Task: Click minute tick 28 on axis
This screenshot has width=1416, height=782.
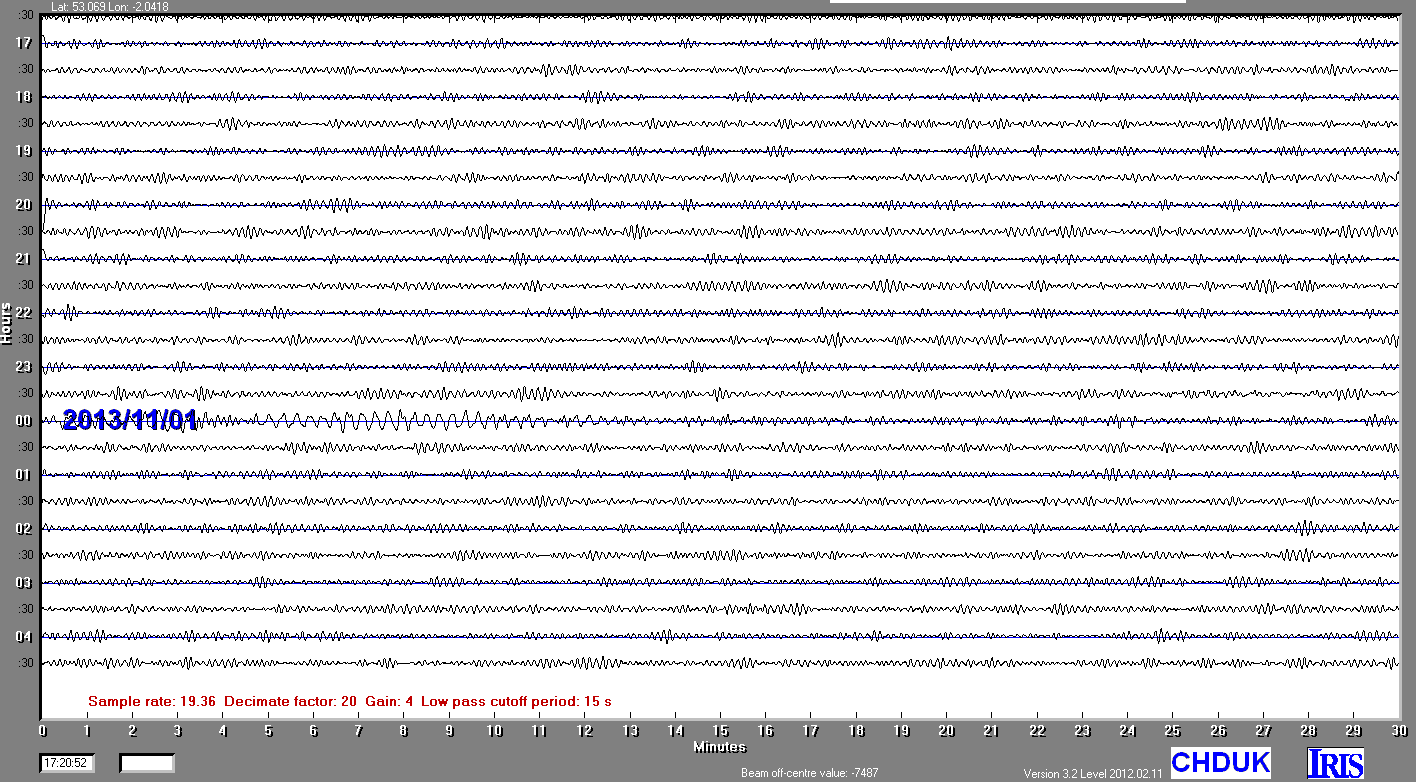Action: click(x=1308, y=730)
